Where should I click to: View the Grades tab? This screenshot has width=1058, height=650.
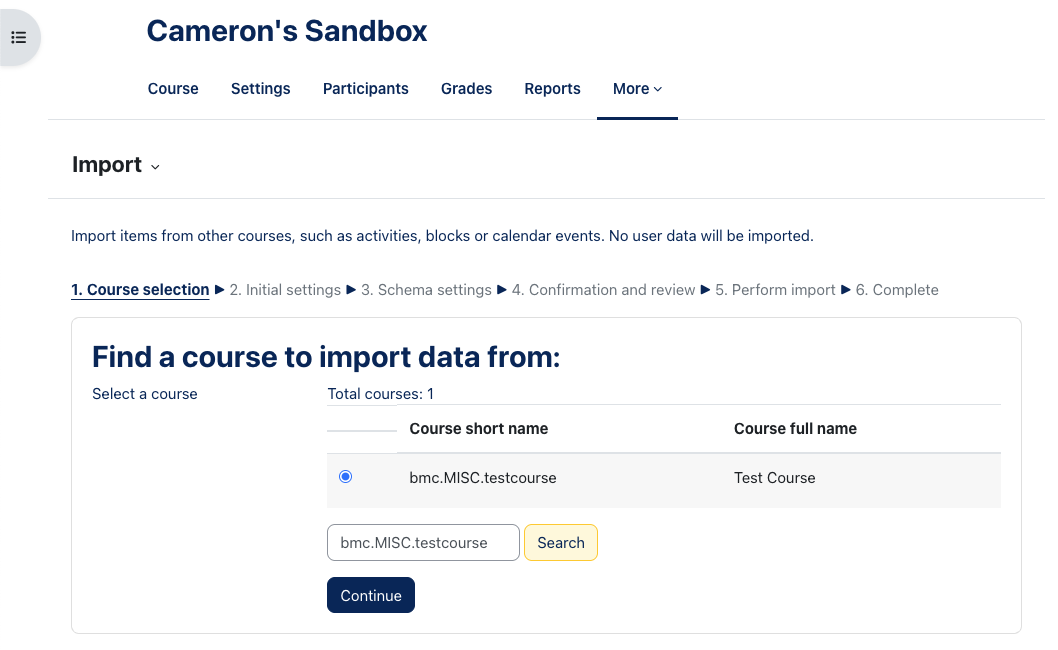tap(466, 89)
